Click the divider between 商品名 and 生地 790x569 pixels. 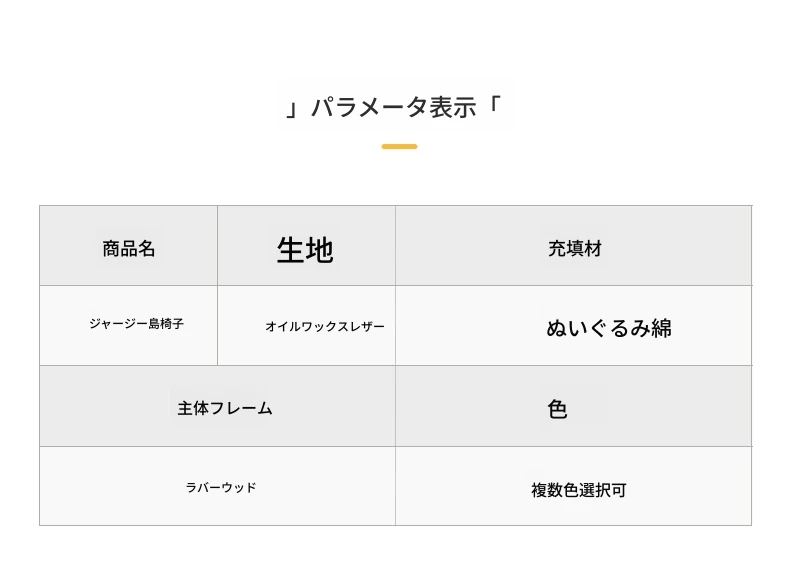[217, 246]
